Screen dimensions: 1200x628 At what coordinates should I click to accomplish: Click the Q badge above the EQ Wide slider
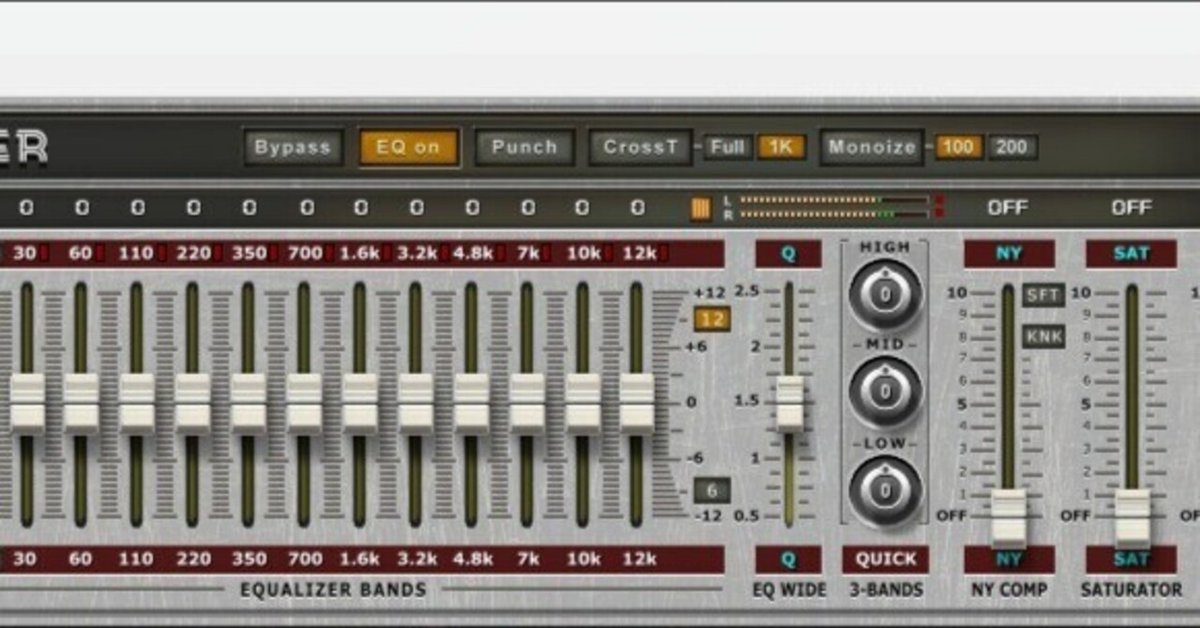pos(789,255)
